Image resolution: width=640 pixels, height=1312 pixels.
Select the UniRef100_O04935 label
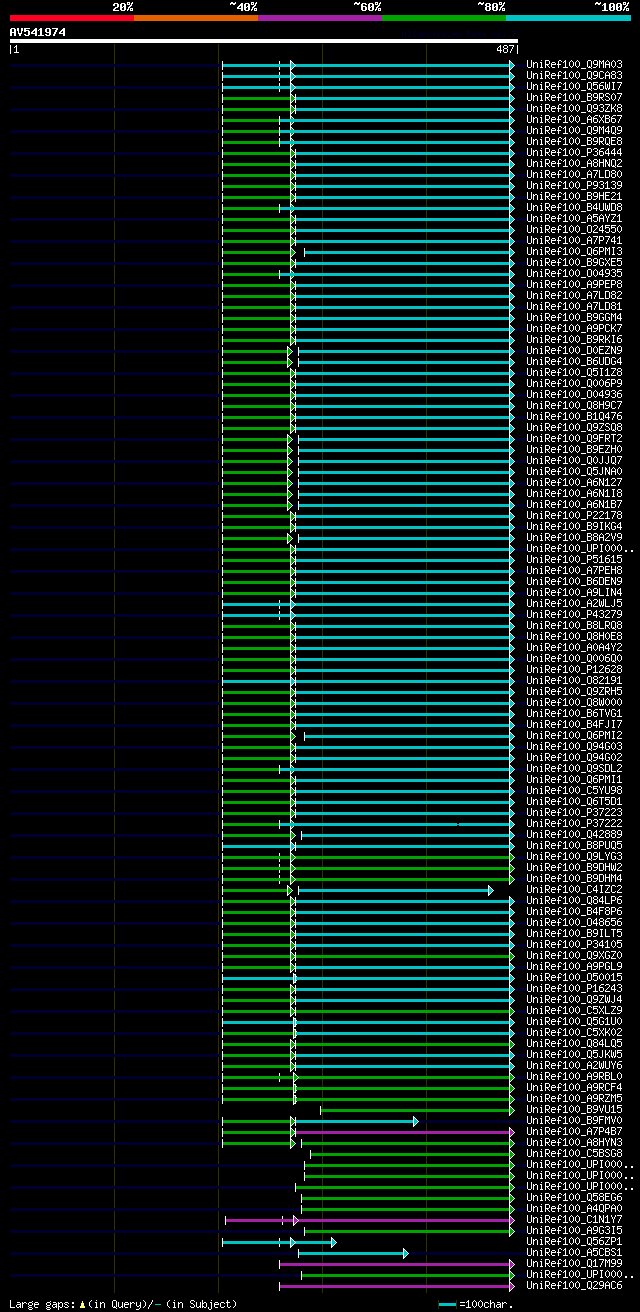pyautogui.click(x=574, y=273)
